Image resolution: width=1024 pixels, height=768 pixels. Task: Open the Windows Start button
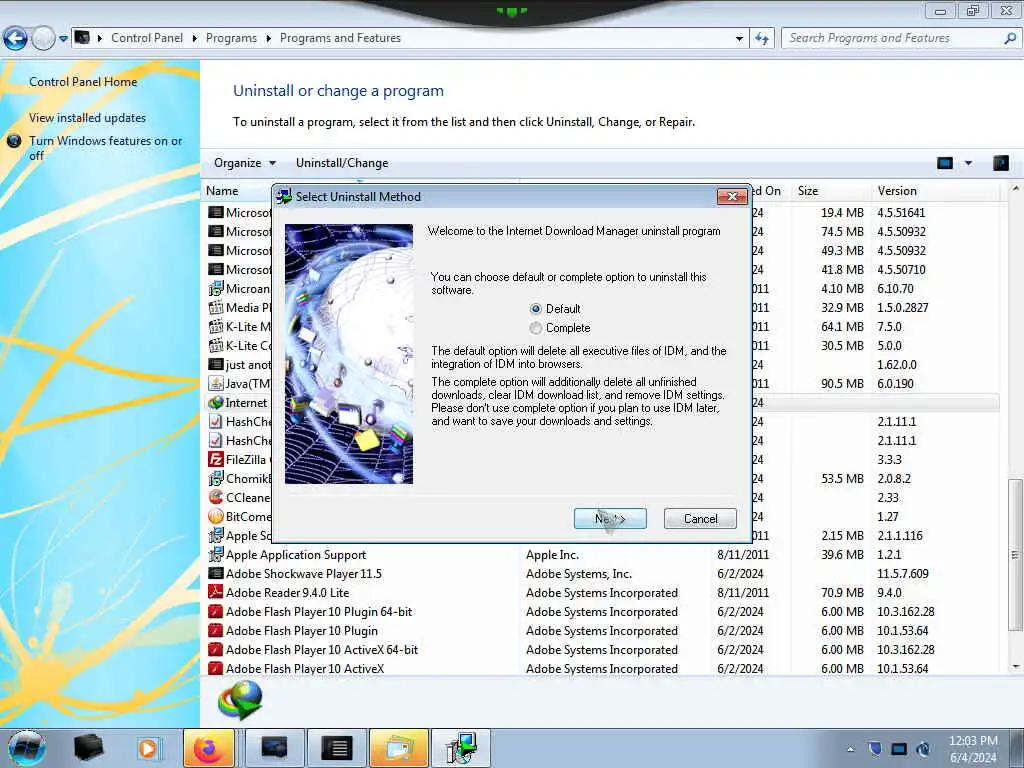click(x=27, y=748)
